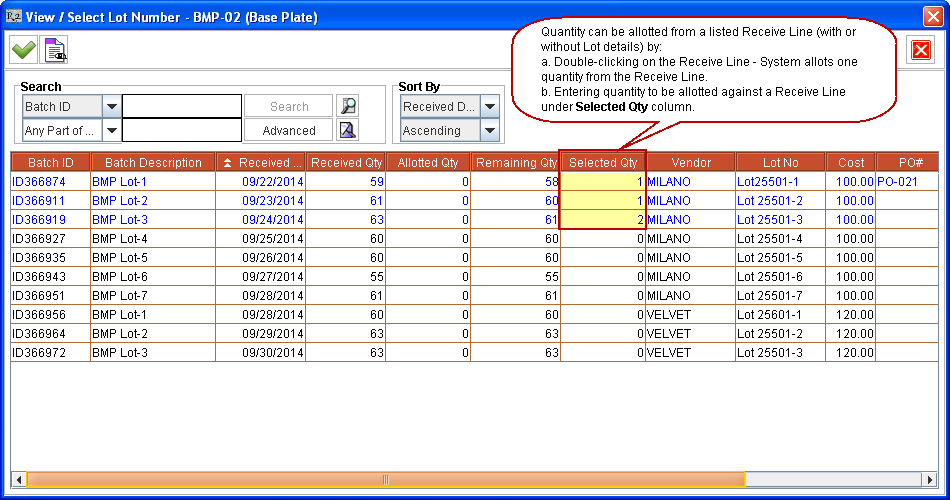This screenshot has width=950, height=500.
Task: Click the right arrow of the horizontal scrollbar
Action: pos(930,479)
